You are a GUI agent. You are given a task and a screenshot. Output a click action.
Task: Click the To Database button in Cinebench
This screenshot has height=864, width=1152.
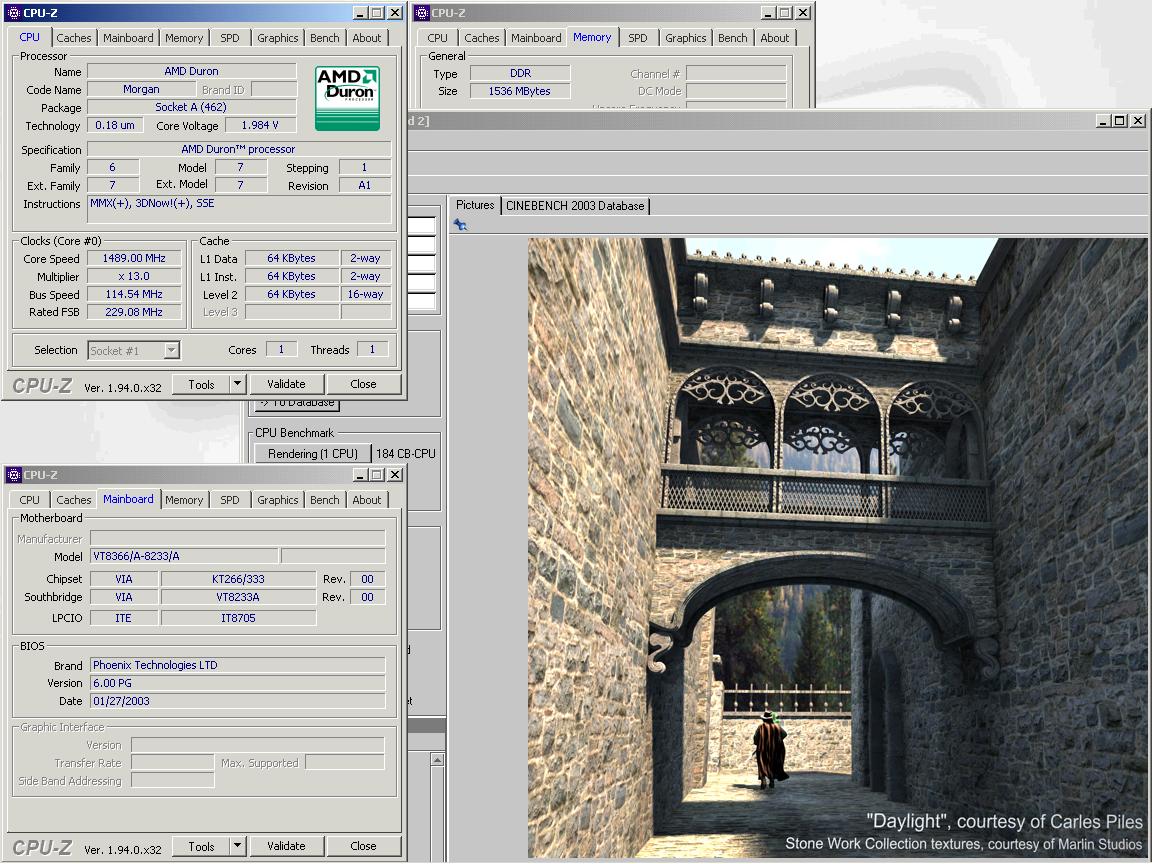click(300, 403)
